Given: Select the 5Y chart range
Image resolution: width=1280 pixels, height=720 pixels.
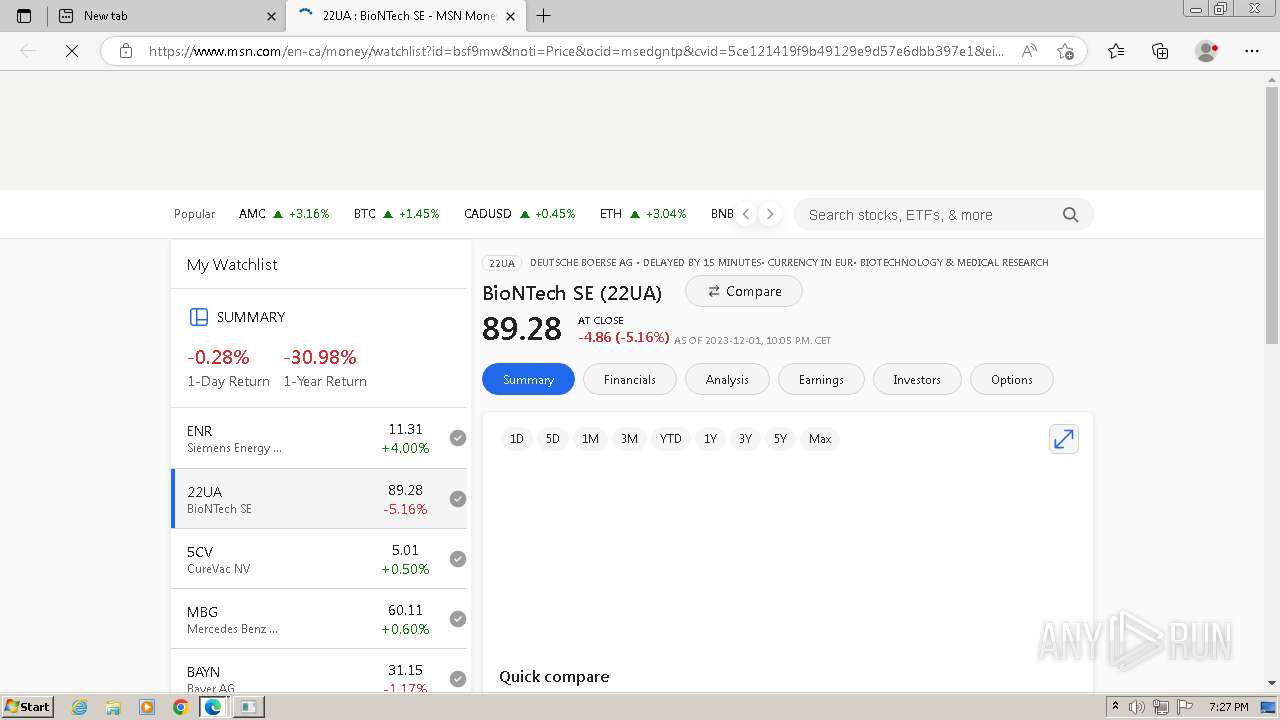Looking at the screenshot, I should click(780, 439).
